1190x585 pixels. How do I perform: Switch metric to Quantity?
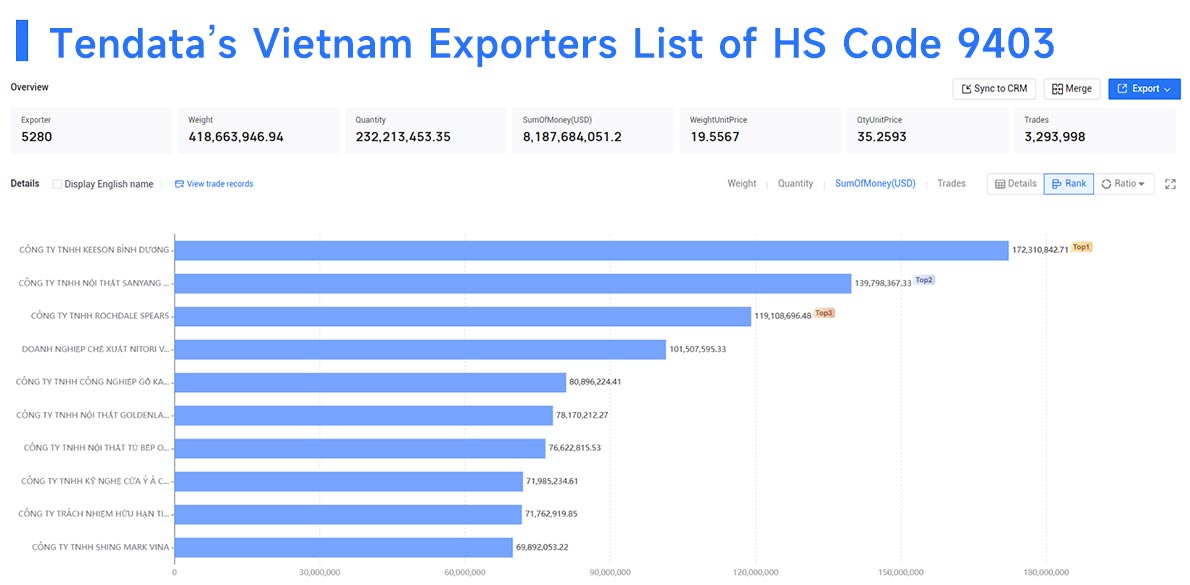pos(795,184)
